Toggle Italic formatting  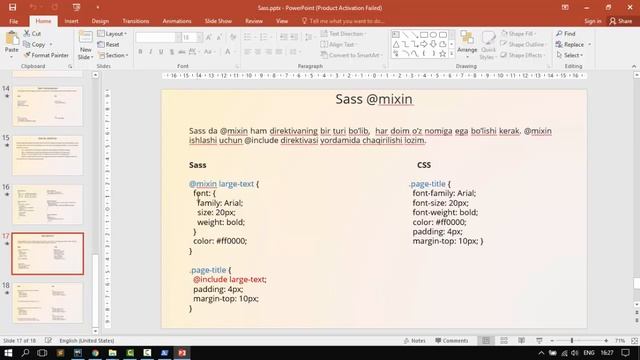pos(151,51)
